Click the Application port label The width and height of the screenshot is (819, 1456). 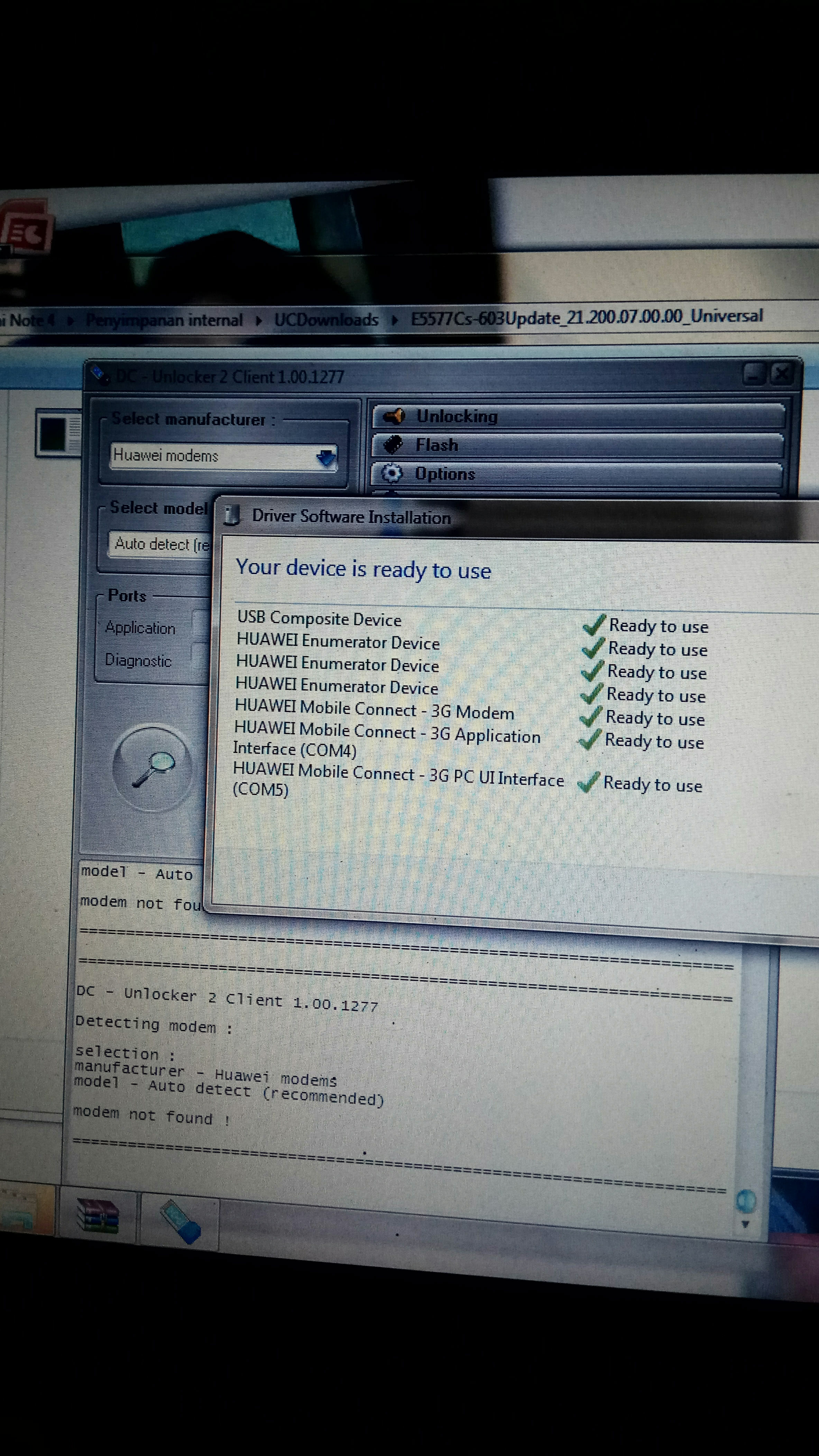click(x=140, y=627)
